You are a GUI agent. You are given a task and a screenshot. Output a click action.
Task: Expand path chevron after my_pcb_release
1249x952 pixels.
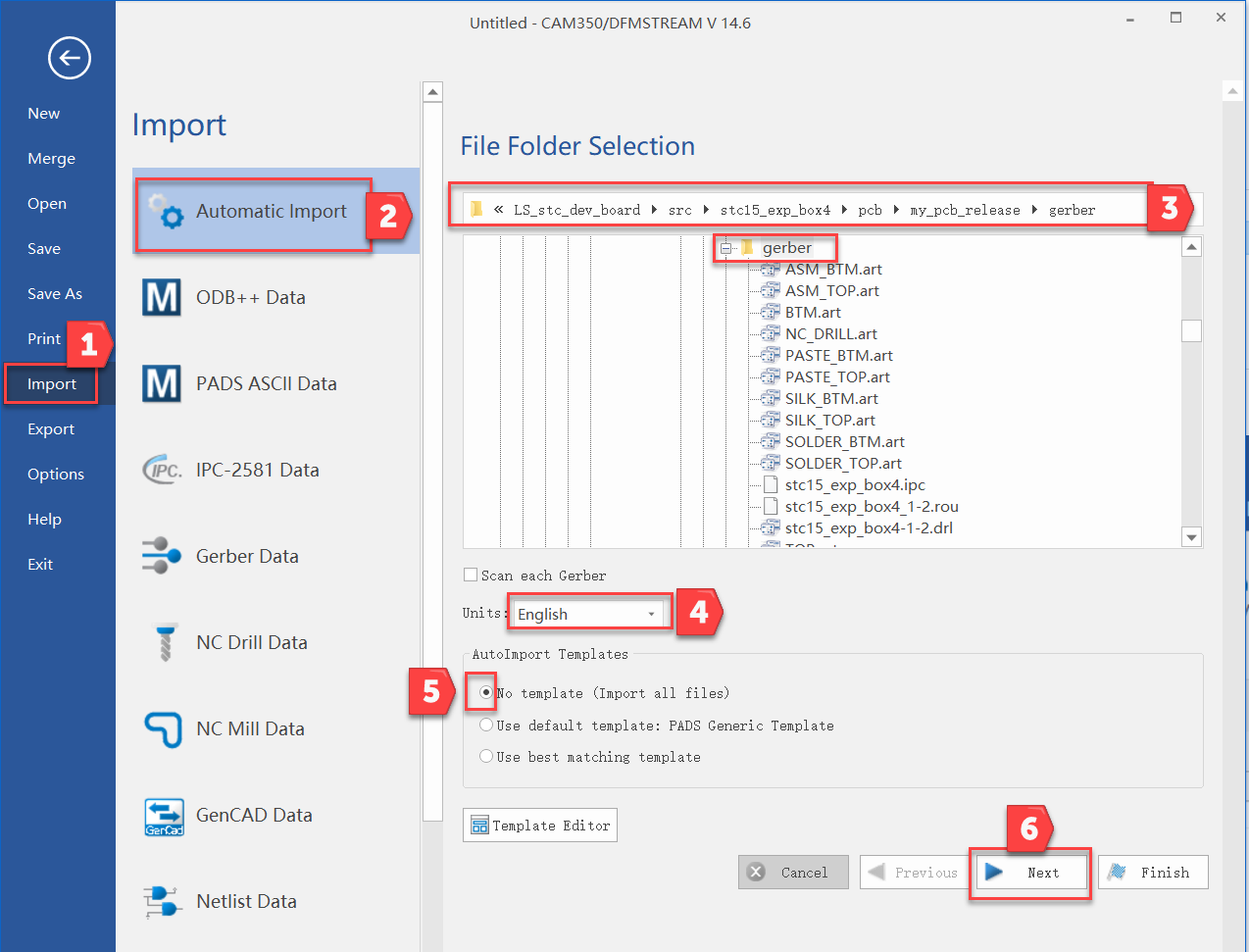click(x=1034, y=210)
